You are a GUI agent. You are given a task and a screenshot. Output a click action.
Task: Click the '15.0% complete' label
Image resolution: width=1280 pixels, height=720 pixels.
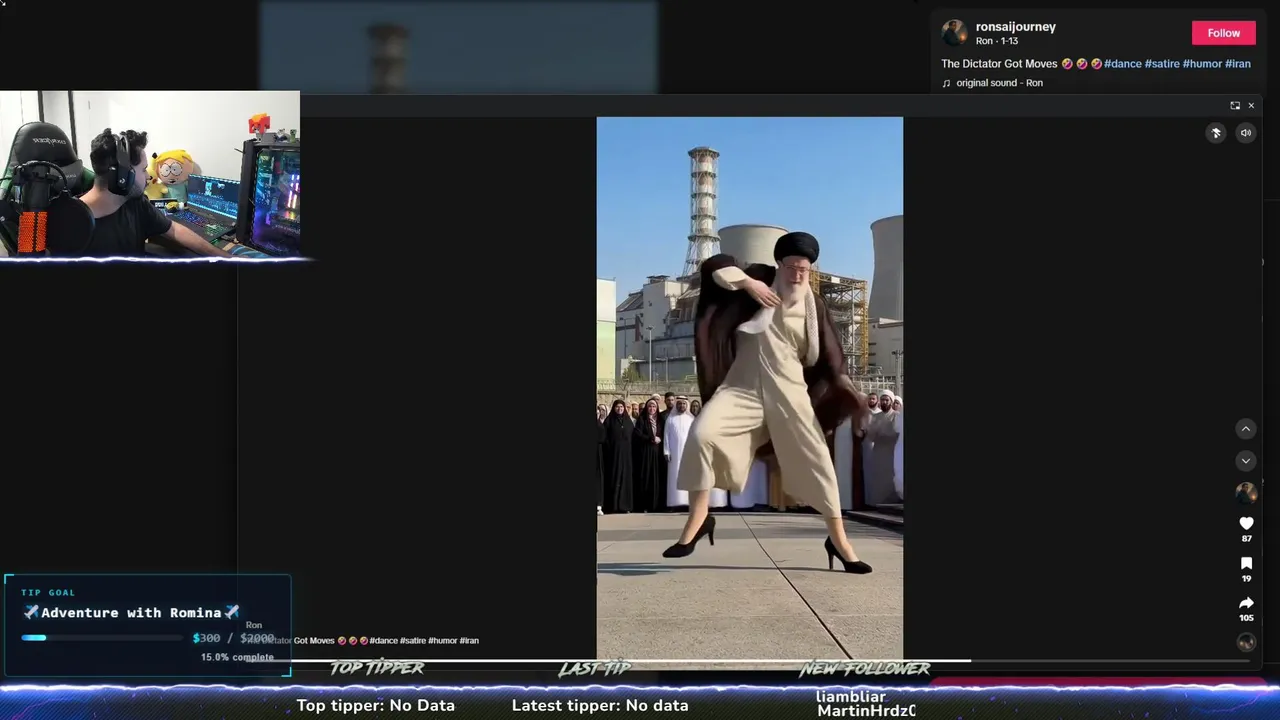[237, 657]
